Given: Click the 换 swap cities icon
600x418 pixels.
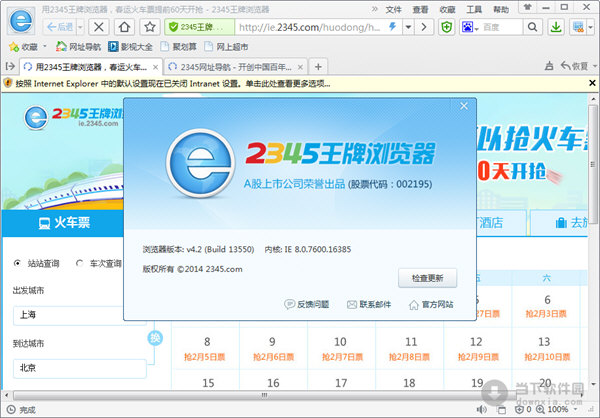Looking at the screenshot, I should pyautogui.click(x=155, y=338).
